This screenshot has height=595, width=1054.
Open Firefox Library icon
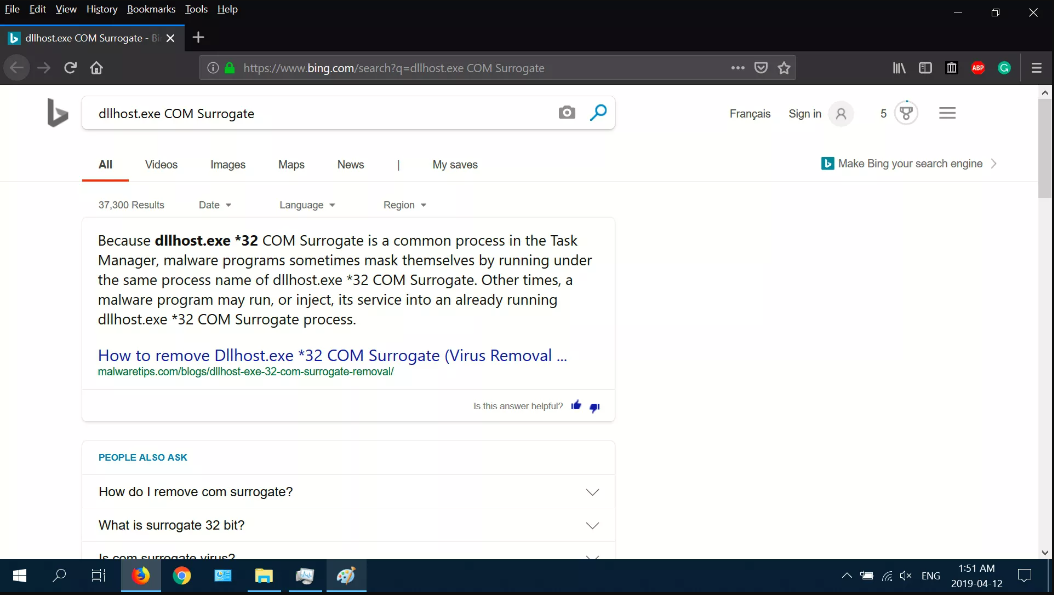899,68
